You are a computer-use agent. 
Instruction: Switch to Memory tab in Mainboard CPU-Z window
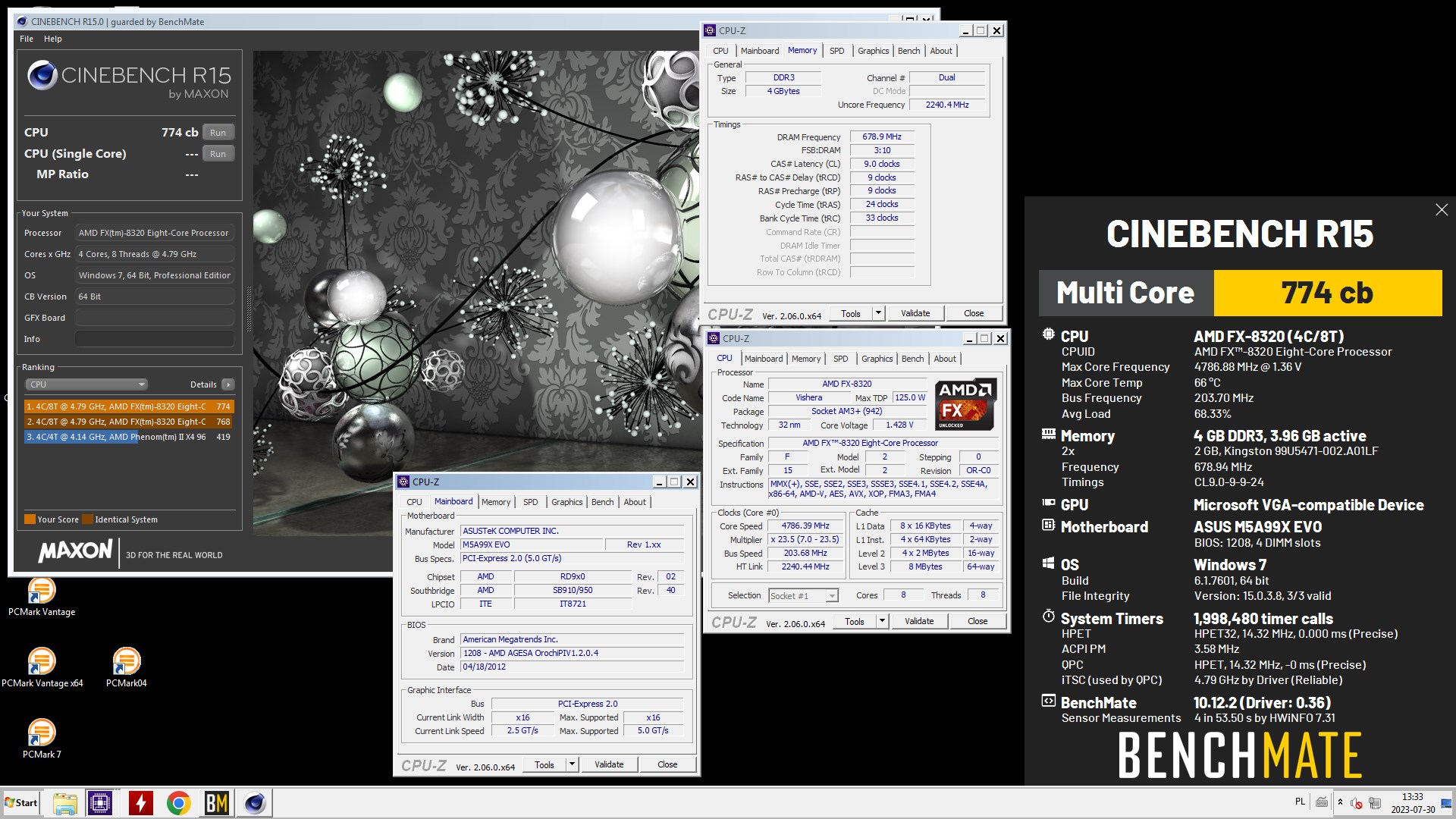pyautogui.click(x=496, y=502)
